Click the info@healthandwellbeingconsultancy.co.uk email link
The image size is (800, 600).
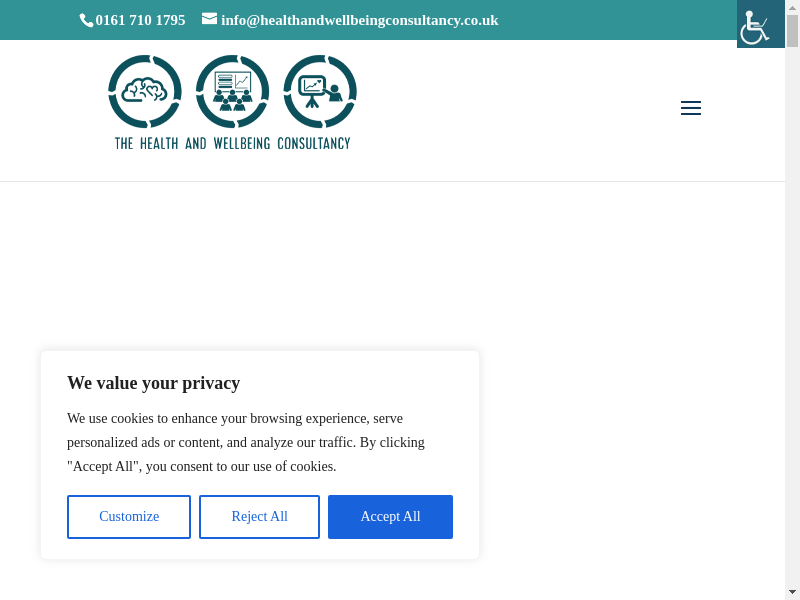pos(359,20)
